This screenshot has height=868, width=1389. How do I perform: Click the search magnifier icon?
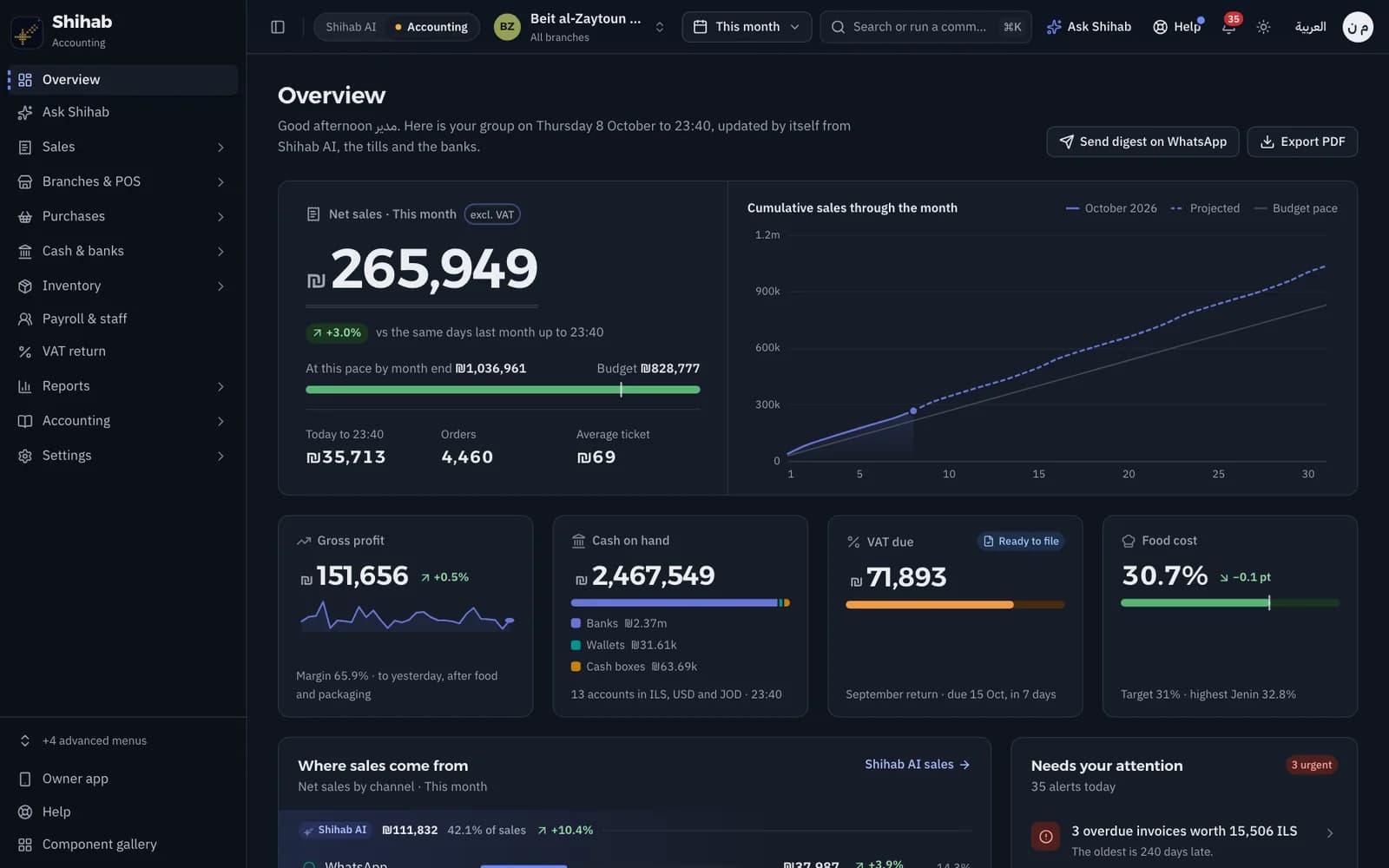[x=838, y=27]
